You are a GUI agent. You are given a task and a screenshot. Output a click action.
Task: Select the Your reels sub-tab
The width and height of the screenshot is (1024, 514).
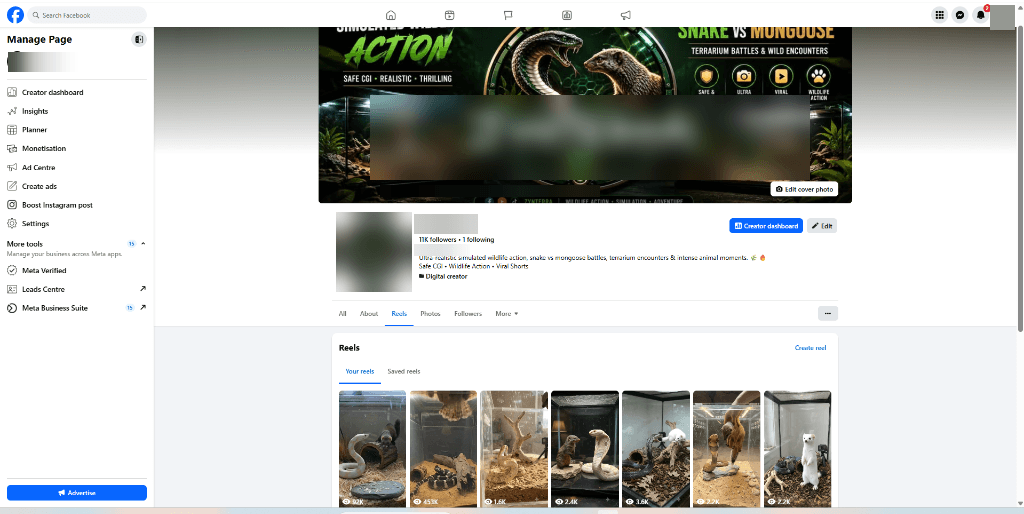click(x=360, y=372)
